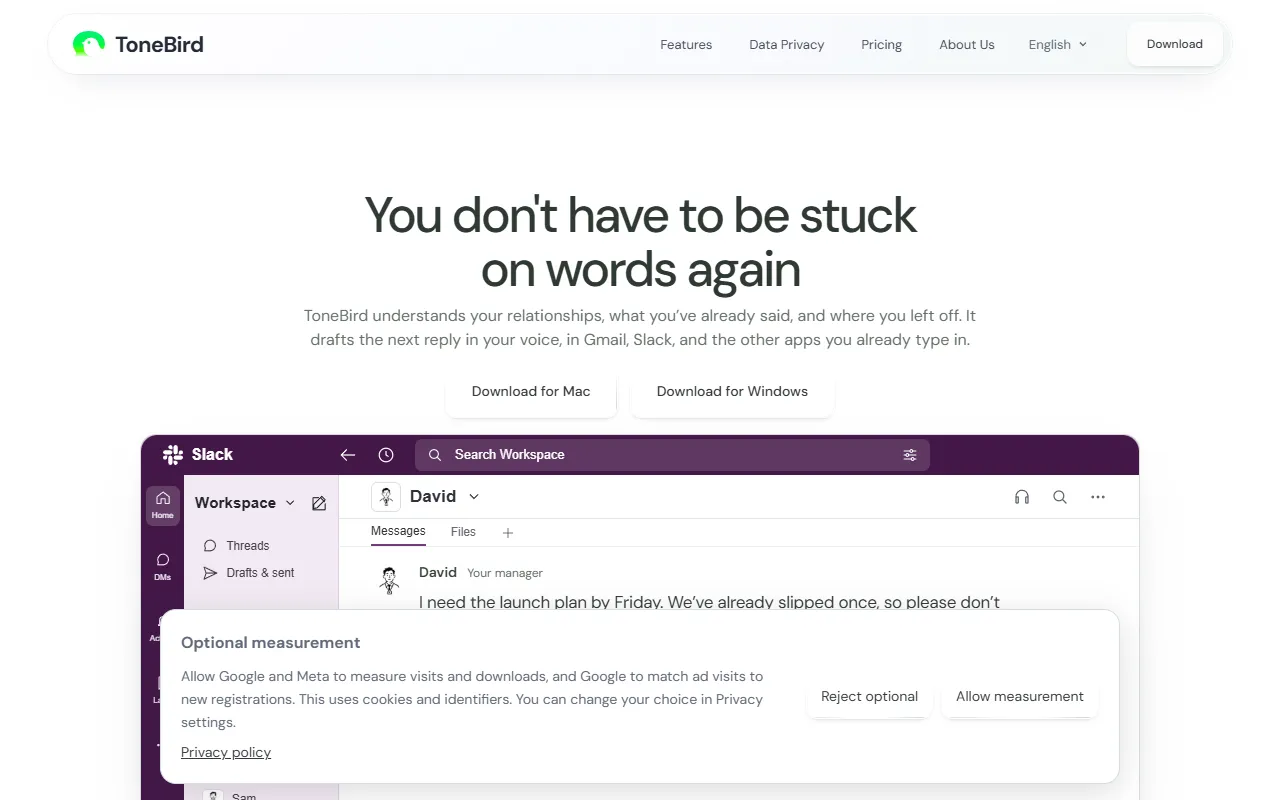Click David's avatar next to message
The image size is (1280, 800).
pos(389,580)
